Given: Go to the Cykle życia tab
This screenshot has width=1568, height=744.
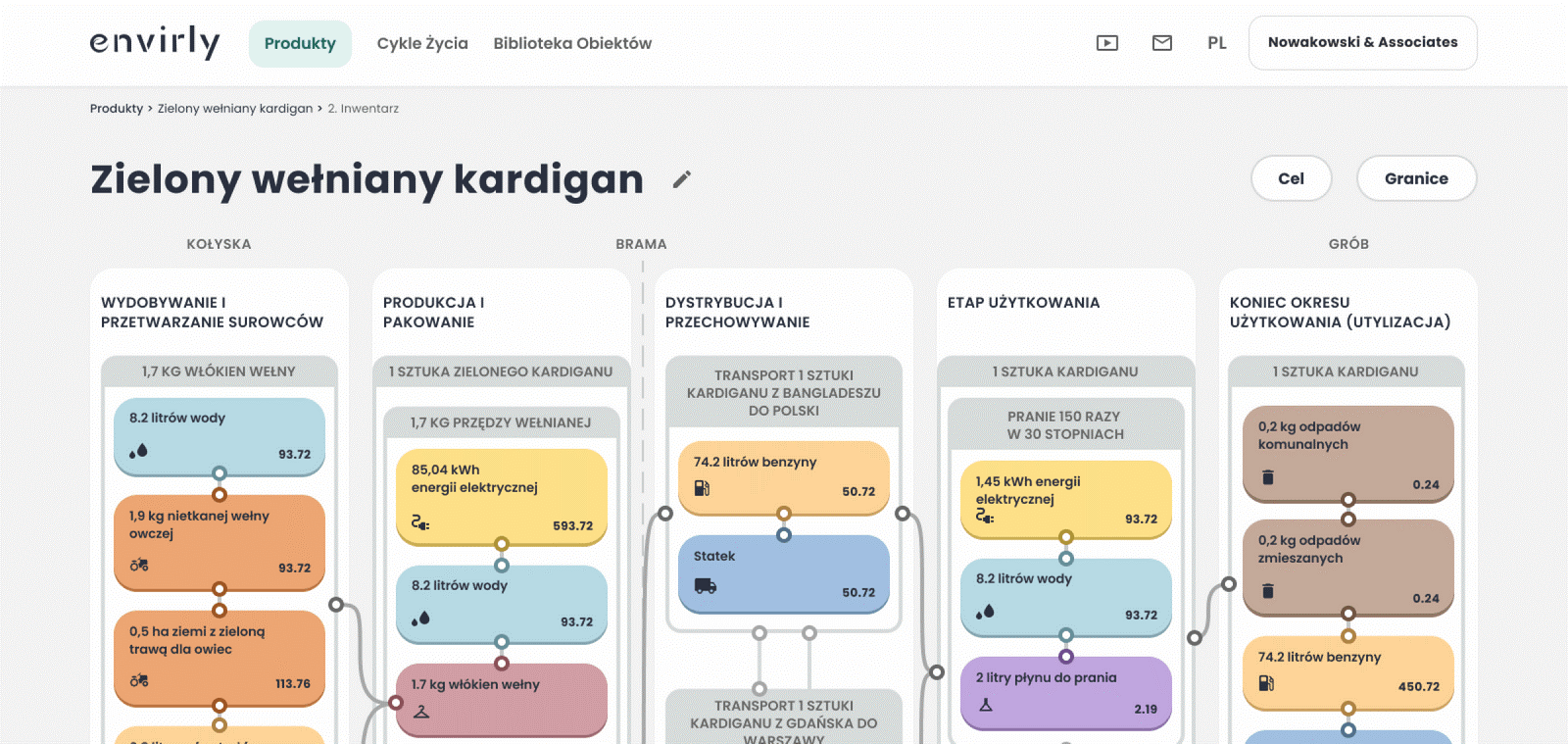Looking at the screenshot, I should pos(422,44).
